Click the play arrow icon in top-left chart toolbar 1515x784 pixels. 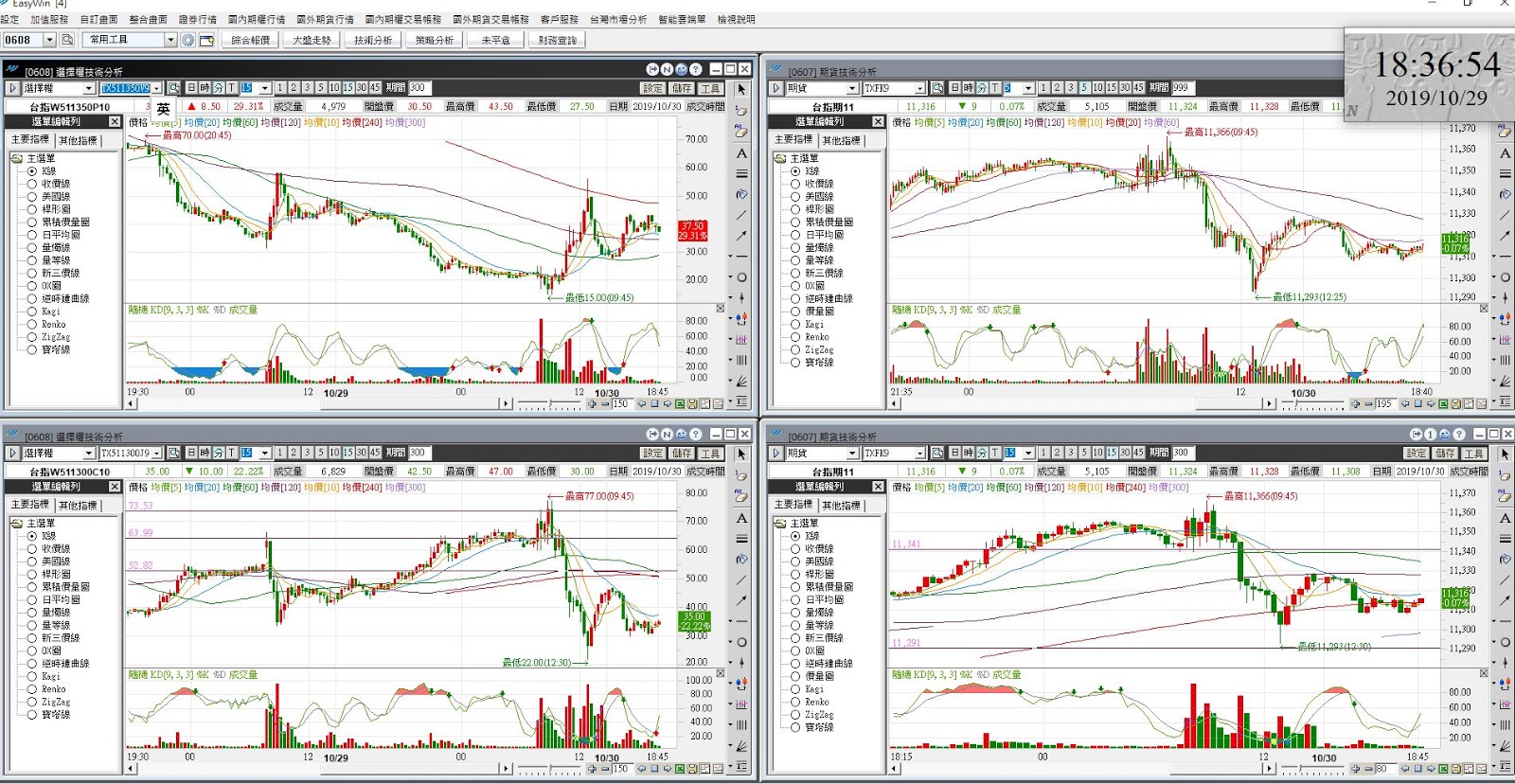12,88
